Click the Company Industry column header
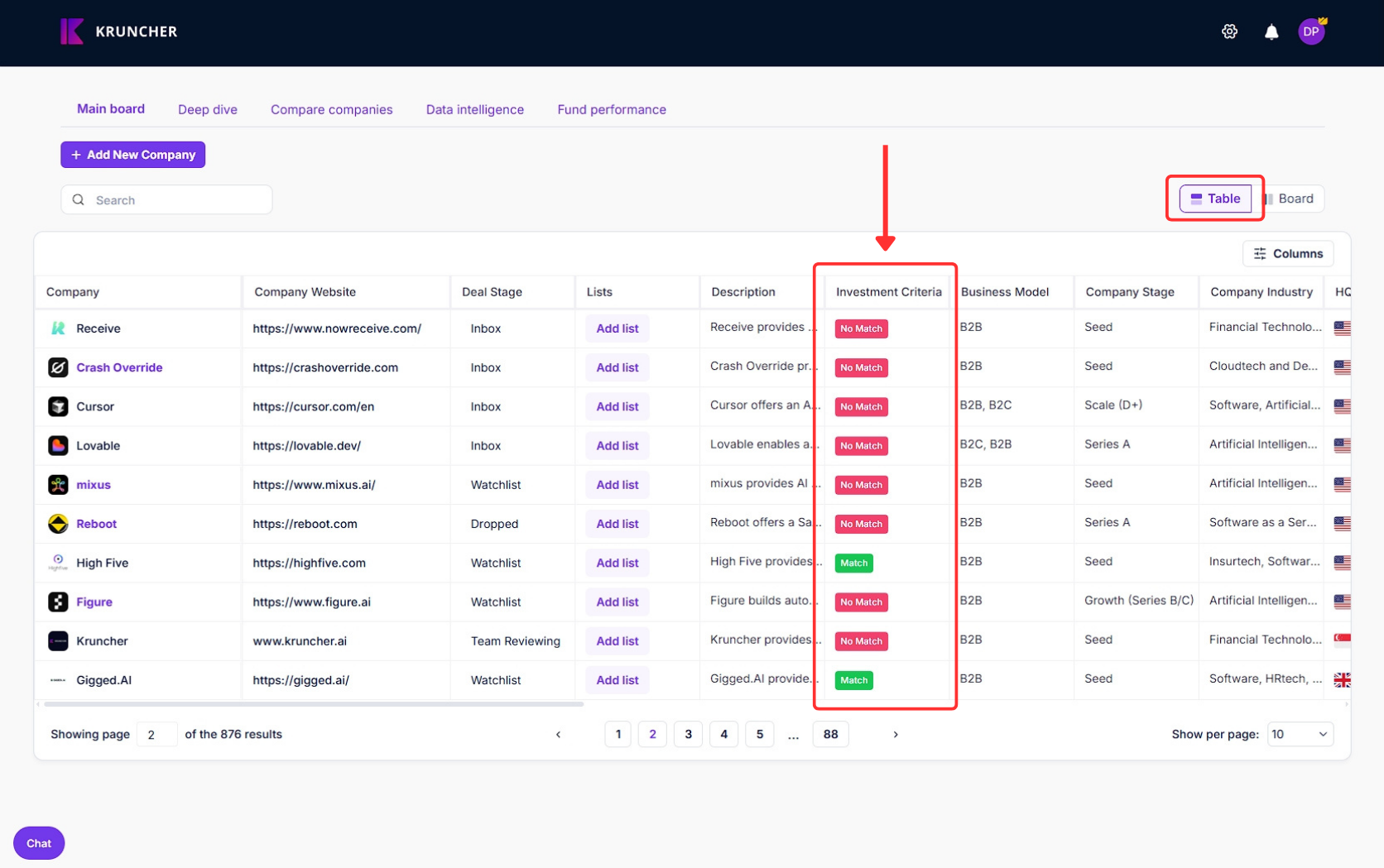Viewport: 1384px width, 868px height. [x=1261, y=291]
